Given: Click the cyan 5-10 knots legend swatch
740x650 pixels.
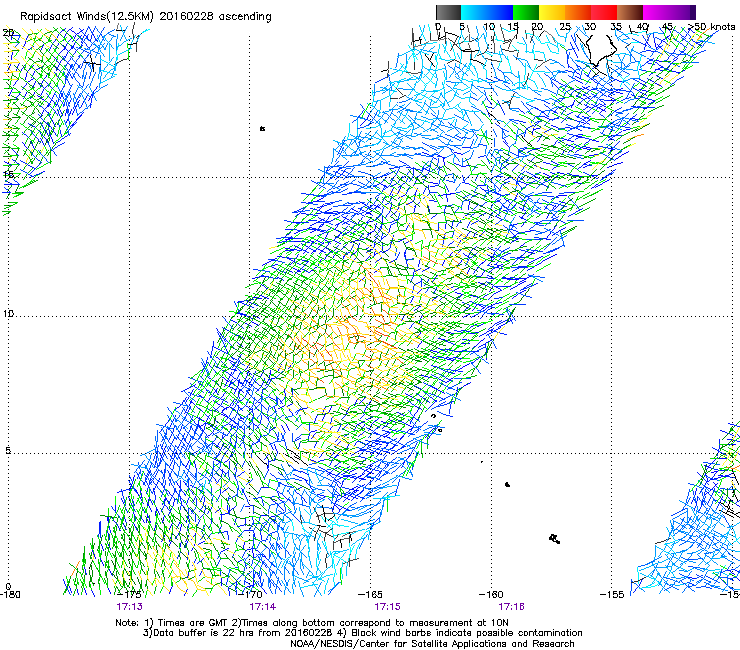Looking at the screenshot, I should (474, 12).
